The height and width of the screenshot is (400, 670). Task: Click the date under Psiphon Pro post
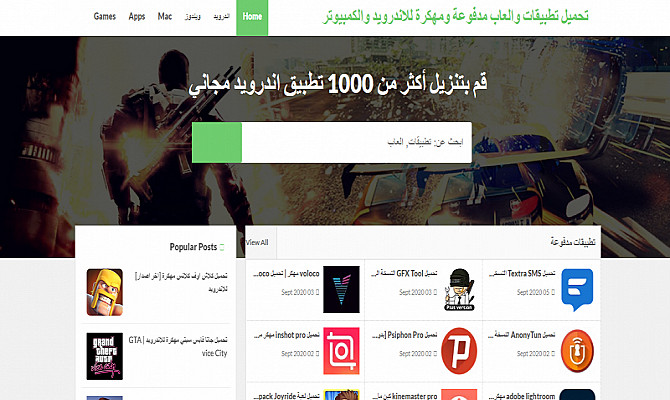418,354
